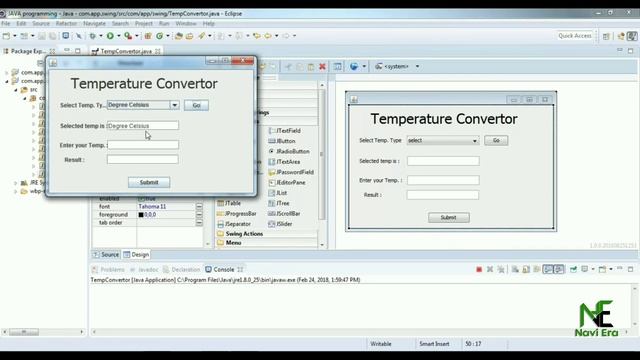Image resolution: width=640 pixels, height=360 pixels.
Task: Select JButton in the palette
Action: click(282, 141)
